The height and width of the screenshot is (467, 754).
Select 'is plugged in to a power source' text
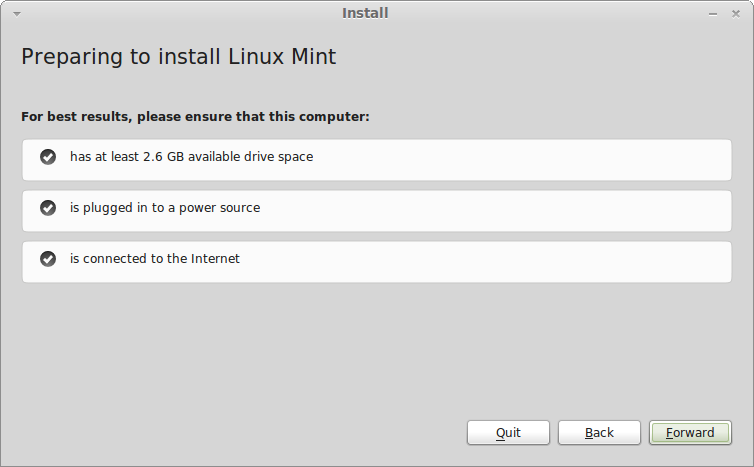point(165,208)
